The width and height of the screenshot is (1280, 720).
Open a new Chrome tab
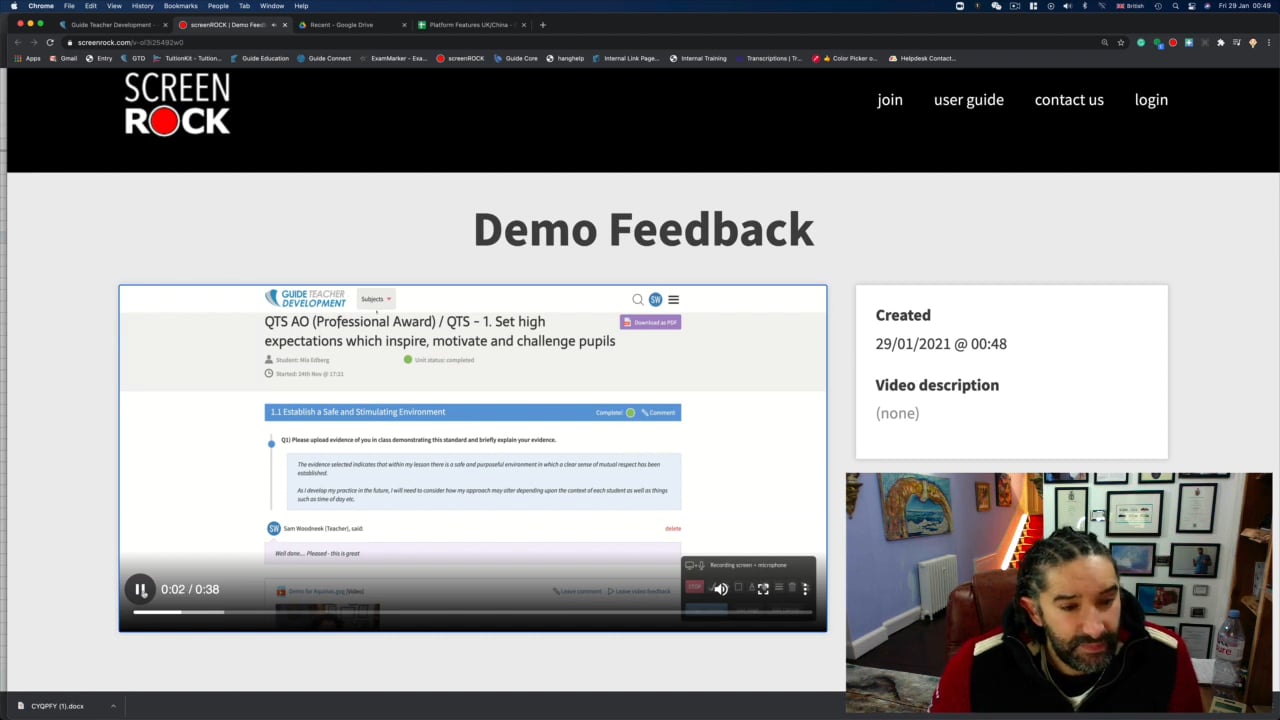tap(542, 24)
